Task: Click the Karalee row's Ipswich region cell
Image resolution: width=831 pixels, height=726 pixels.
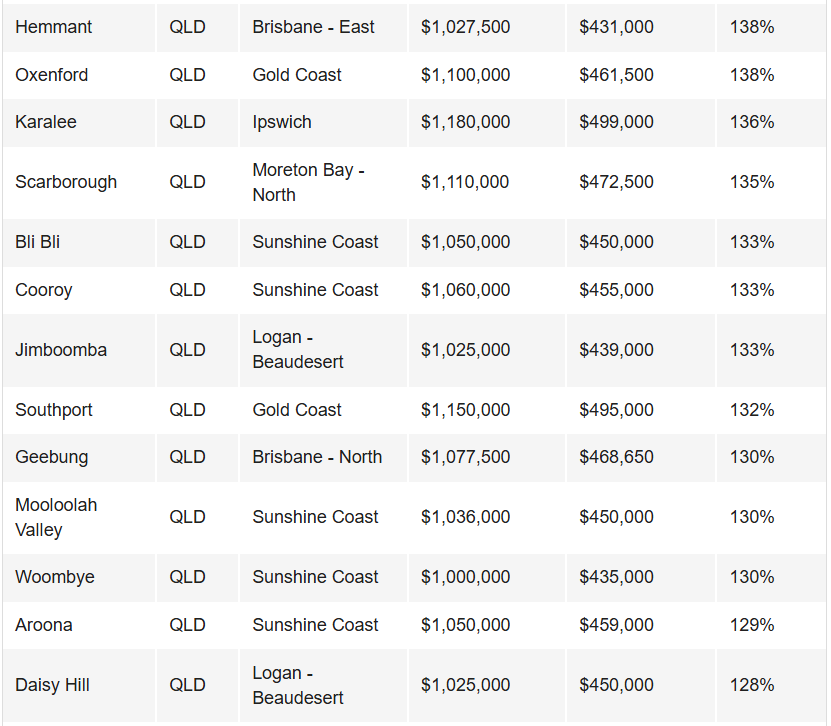Action: click(x=282, y=122)
